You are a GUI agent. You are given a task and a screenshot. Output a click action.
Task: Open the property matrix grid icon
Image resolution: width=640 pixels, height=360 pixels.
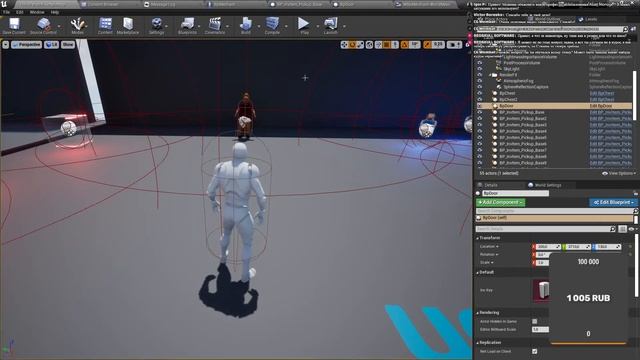click(x=622, y=229)
